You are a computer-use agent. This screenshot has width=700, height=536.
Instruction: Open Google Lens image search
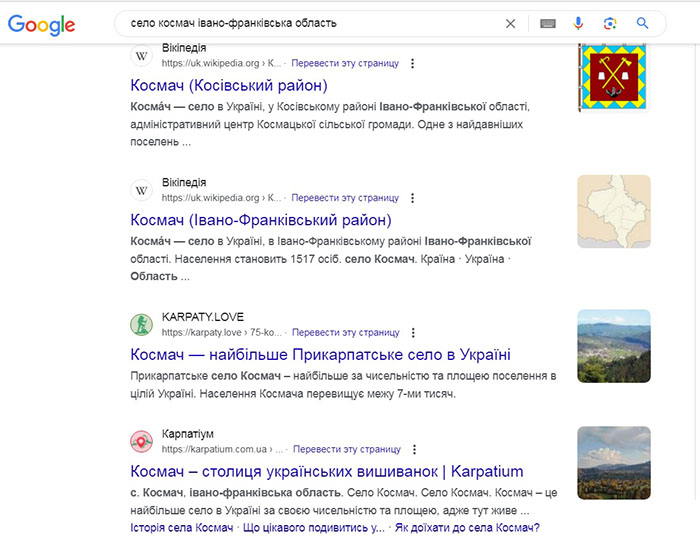pos(610,24)
